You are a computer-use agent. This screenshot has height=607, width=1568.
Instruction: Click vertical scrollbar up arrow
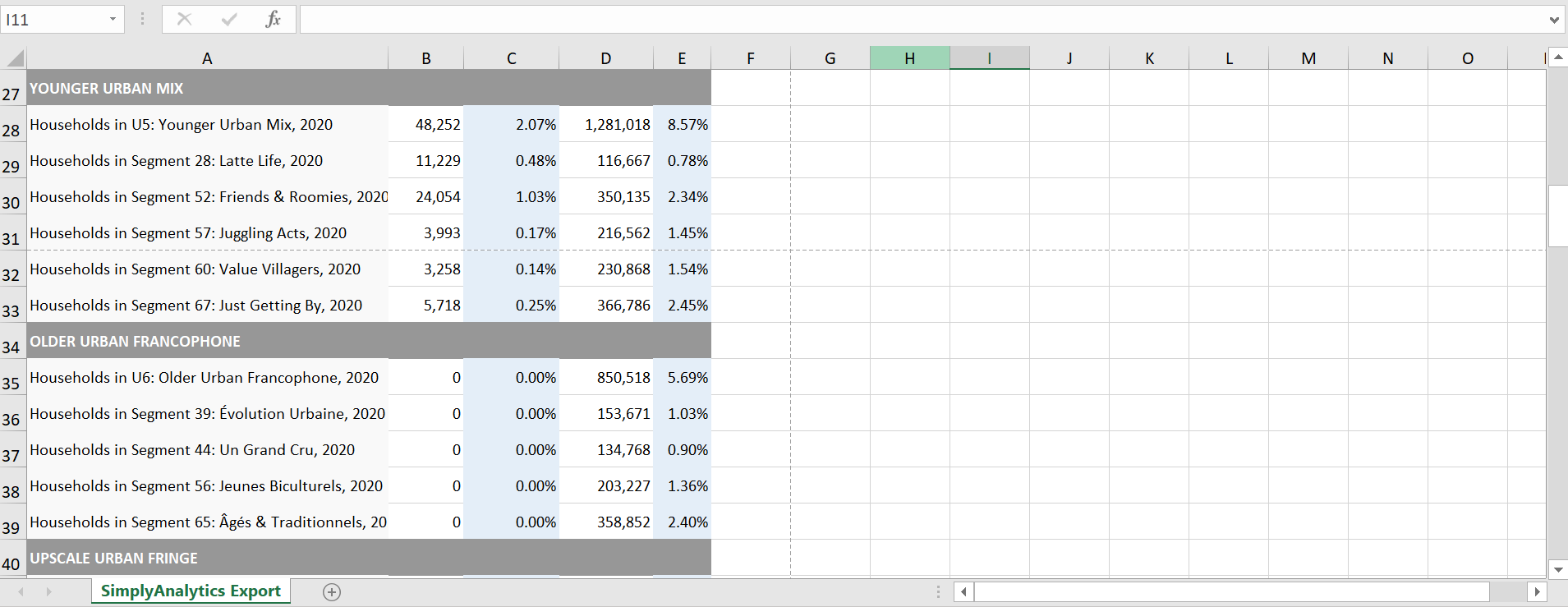[x=1557, y=57]
